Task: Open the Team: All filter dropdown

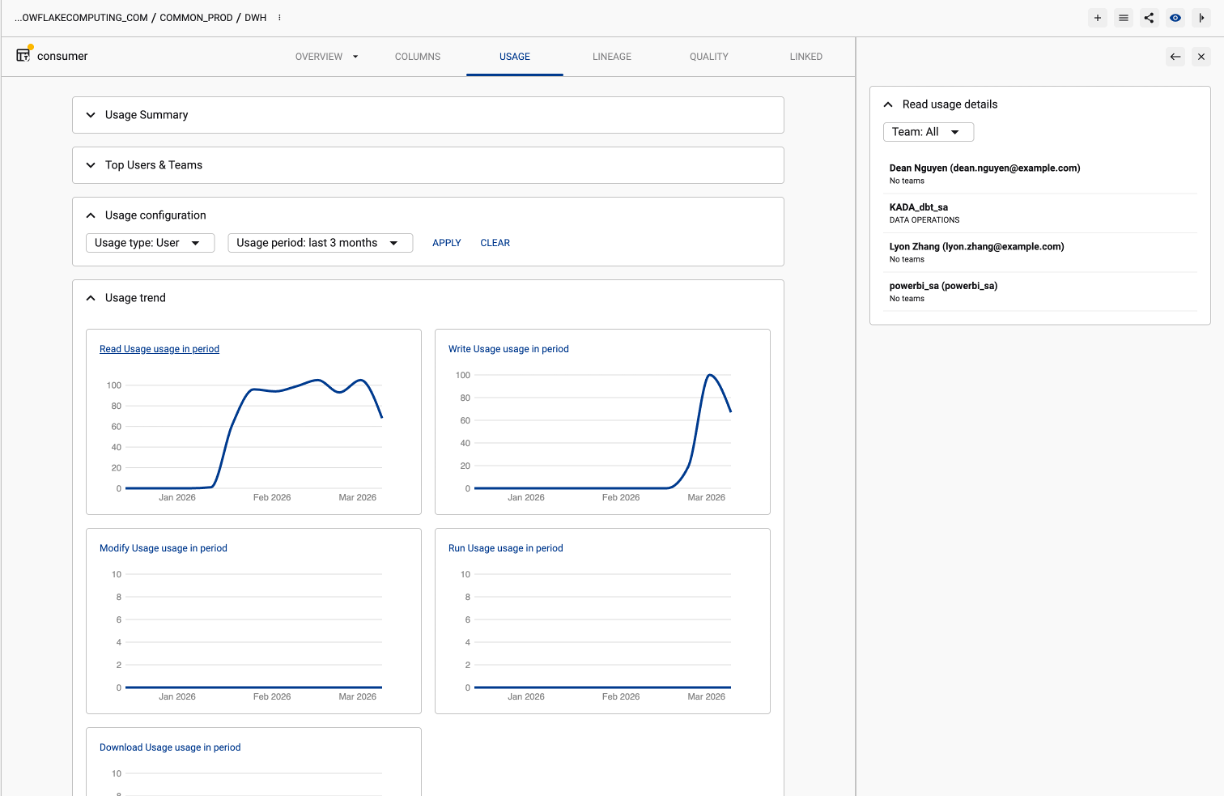Action: [x=927, y=132]
